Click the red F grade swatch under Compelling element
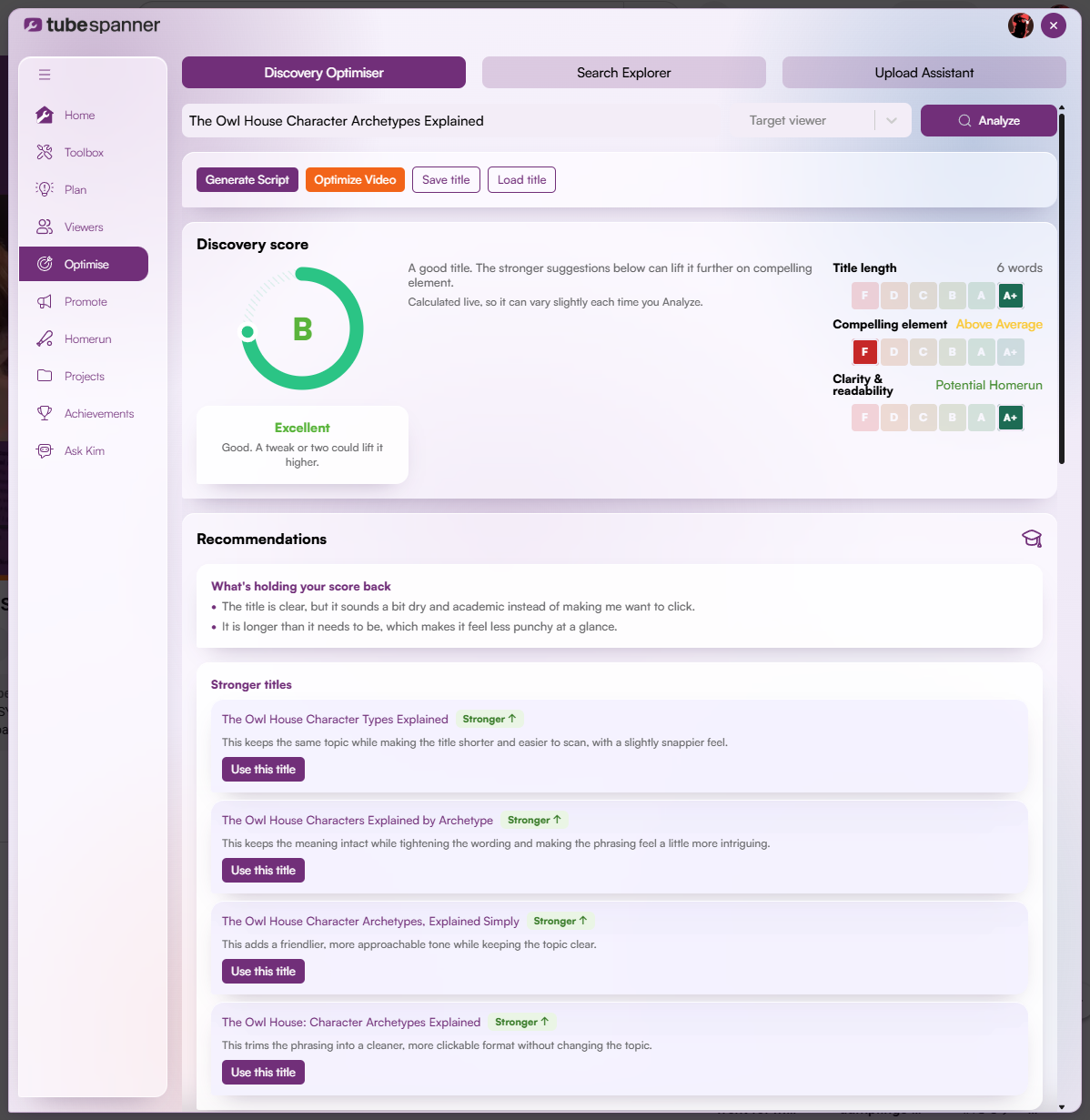1090x1120 pixels. point(864,351)
